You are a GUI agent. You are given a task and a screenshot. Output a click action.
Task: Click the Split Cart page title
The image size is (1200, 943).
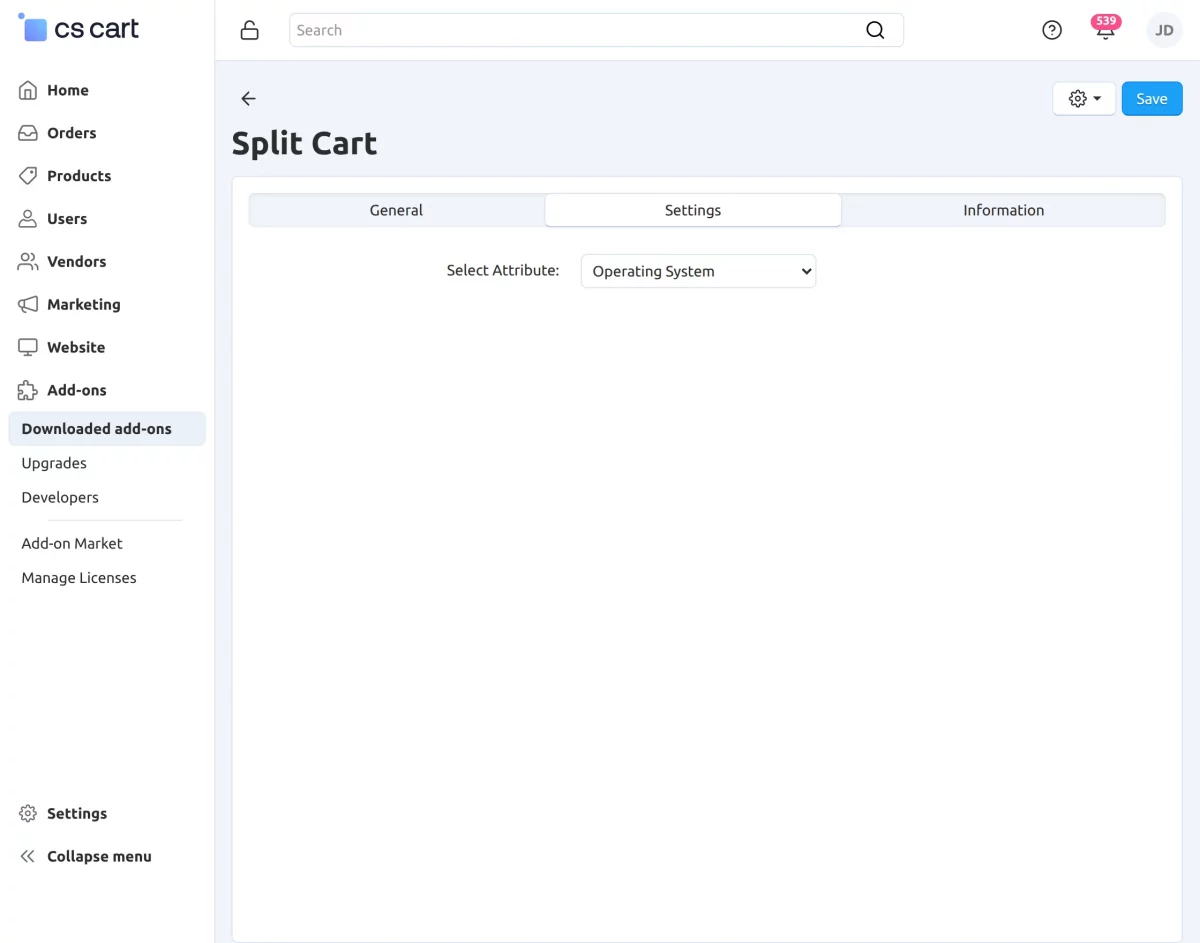pos(304,144)
